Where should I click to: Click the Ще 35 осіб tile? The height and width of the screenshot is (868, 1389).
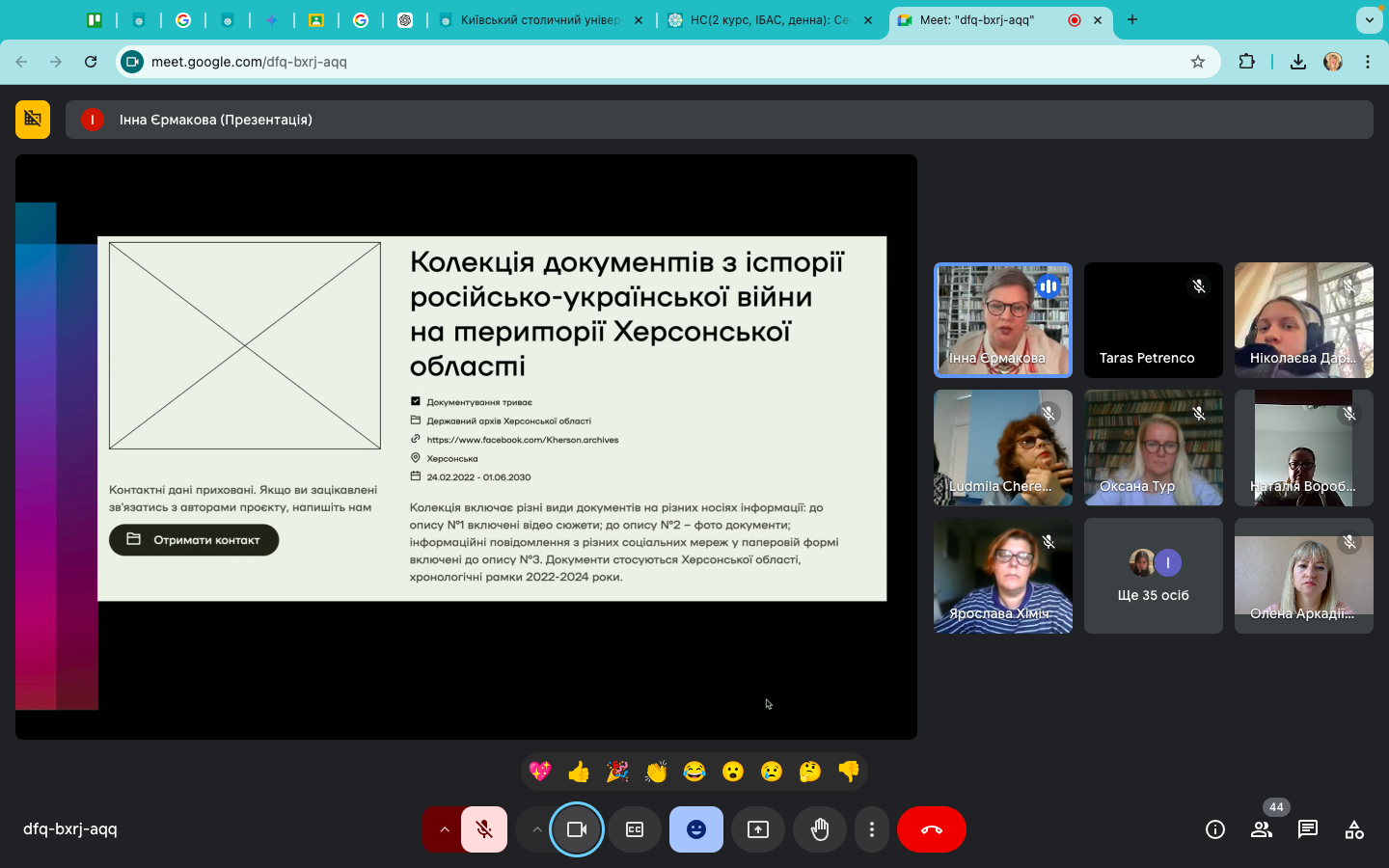(x=1153, y=576)
